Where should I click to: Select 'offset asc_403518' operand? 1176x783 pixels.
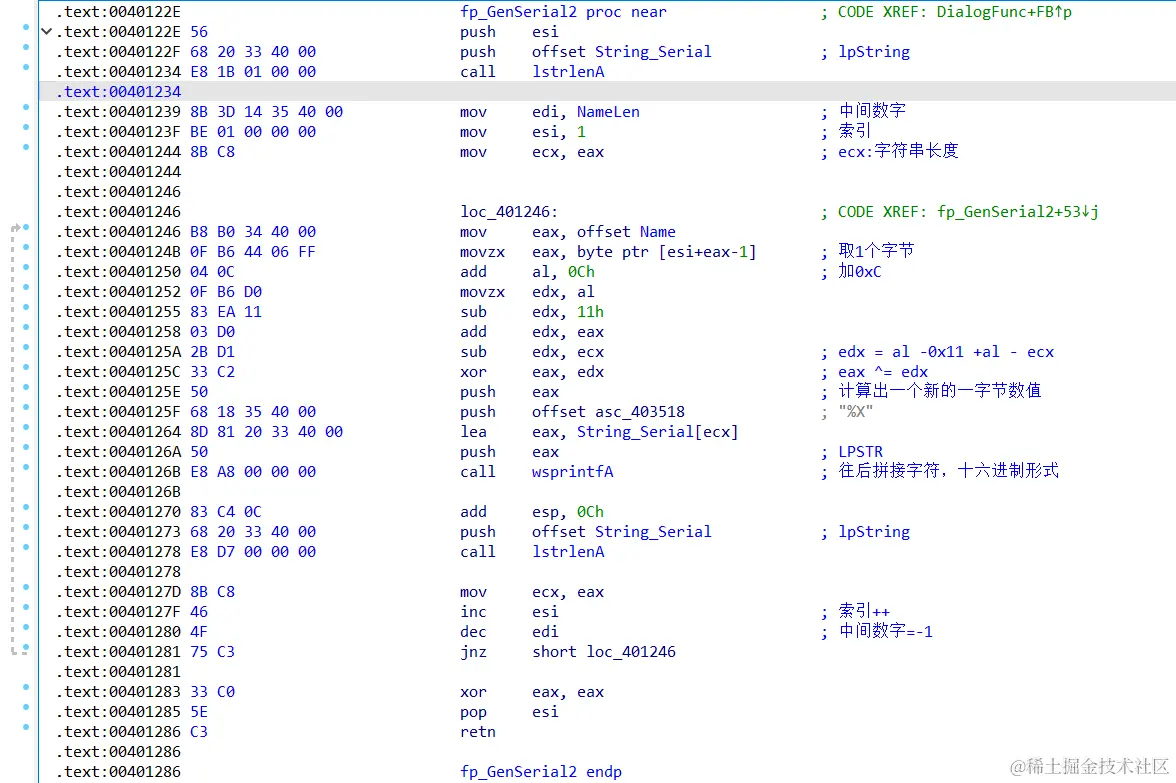[608, 412]
